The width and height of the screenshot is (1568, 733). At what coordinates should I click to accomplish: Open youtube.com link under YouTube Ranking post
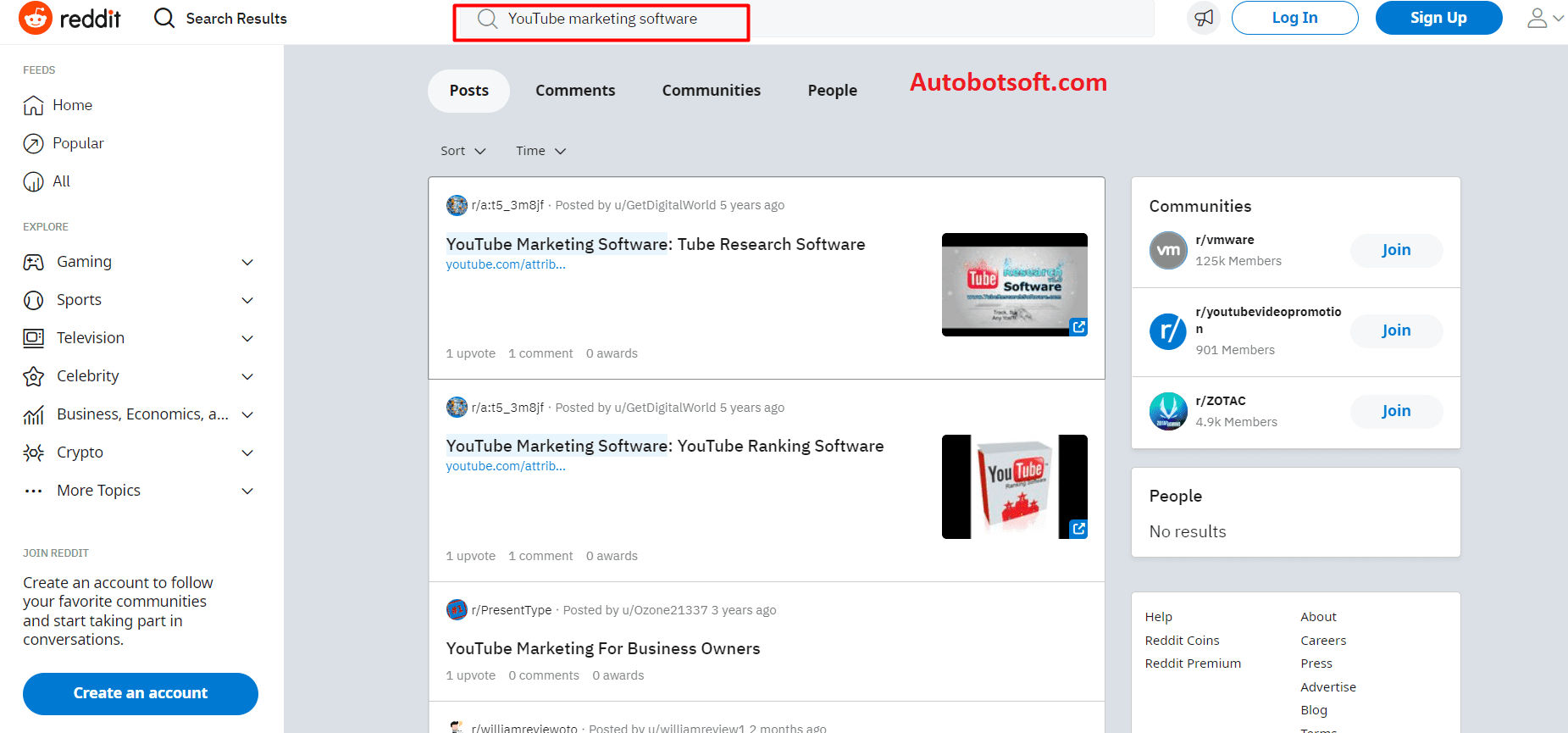(506, 466)
